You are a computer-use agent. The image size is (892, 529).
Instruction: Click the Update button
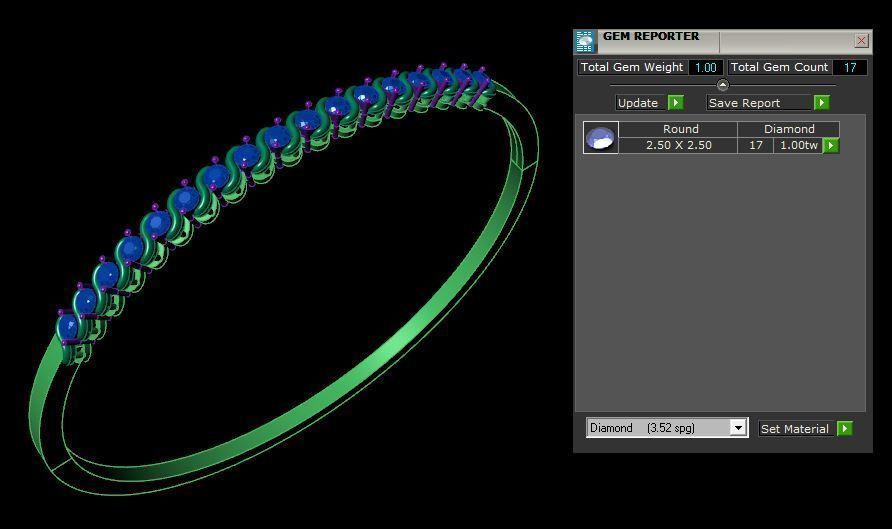click(642, 103)
